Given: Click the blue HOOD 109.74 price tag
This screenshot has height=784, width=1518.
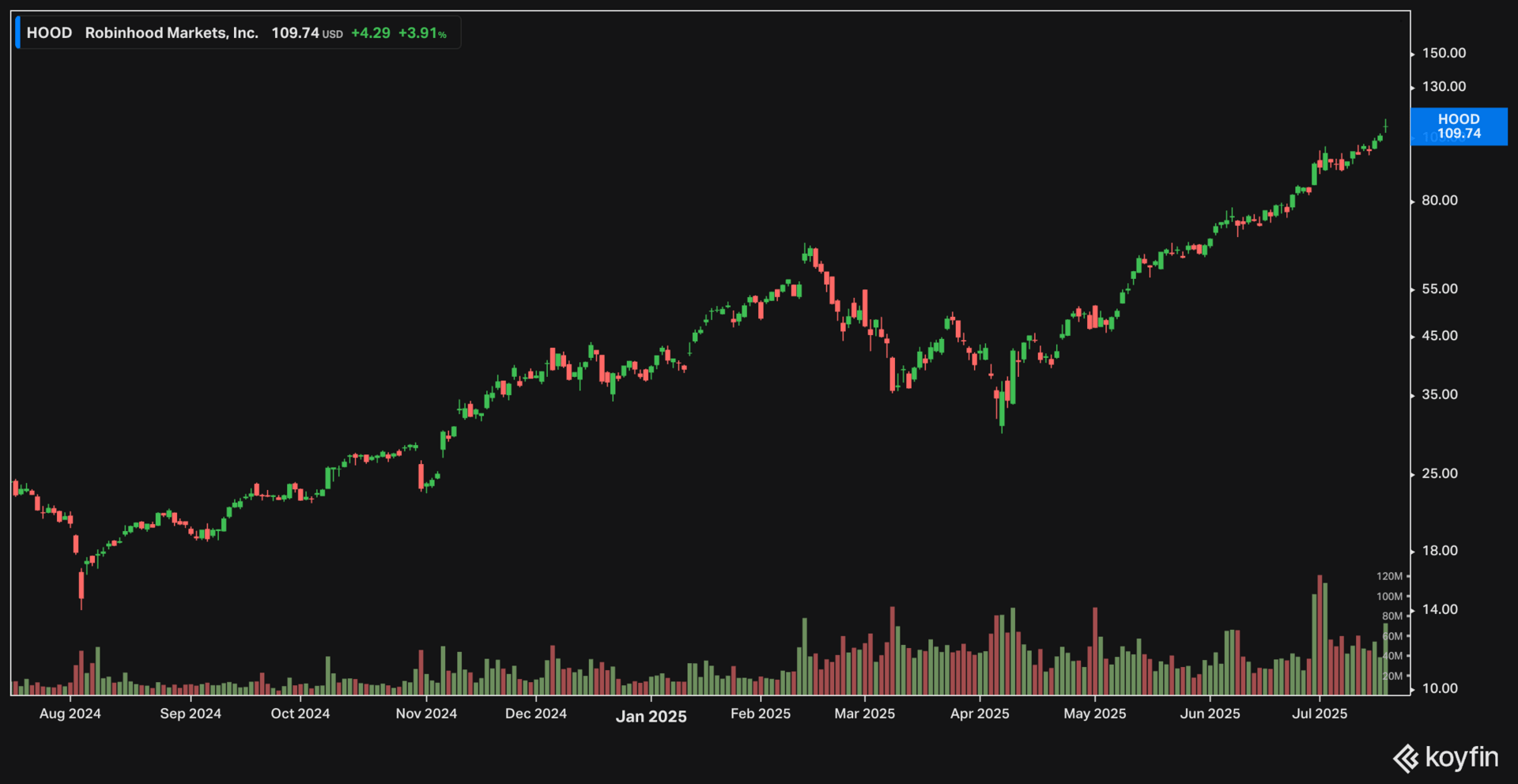Looking at the screenshot, I should 1459,126.
